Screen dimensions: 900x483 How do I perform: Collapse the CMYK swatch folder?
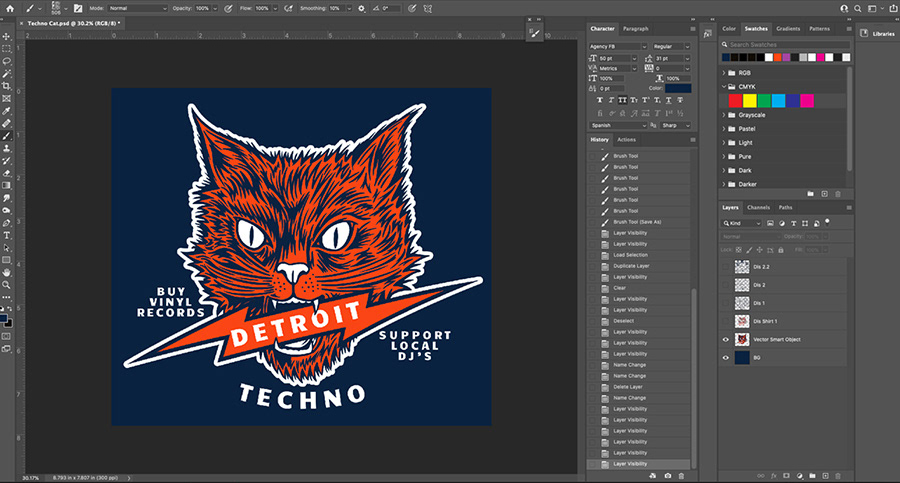pos(724,87)
